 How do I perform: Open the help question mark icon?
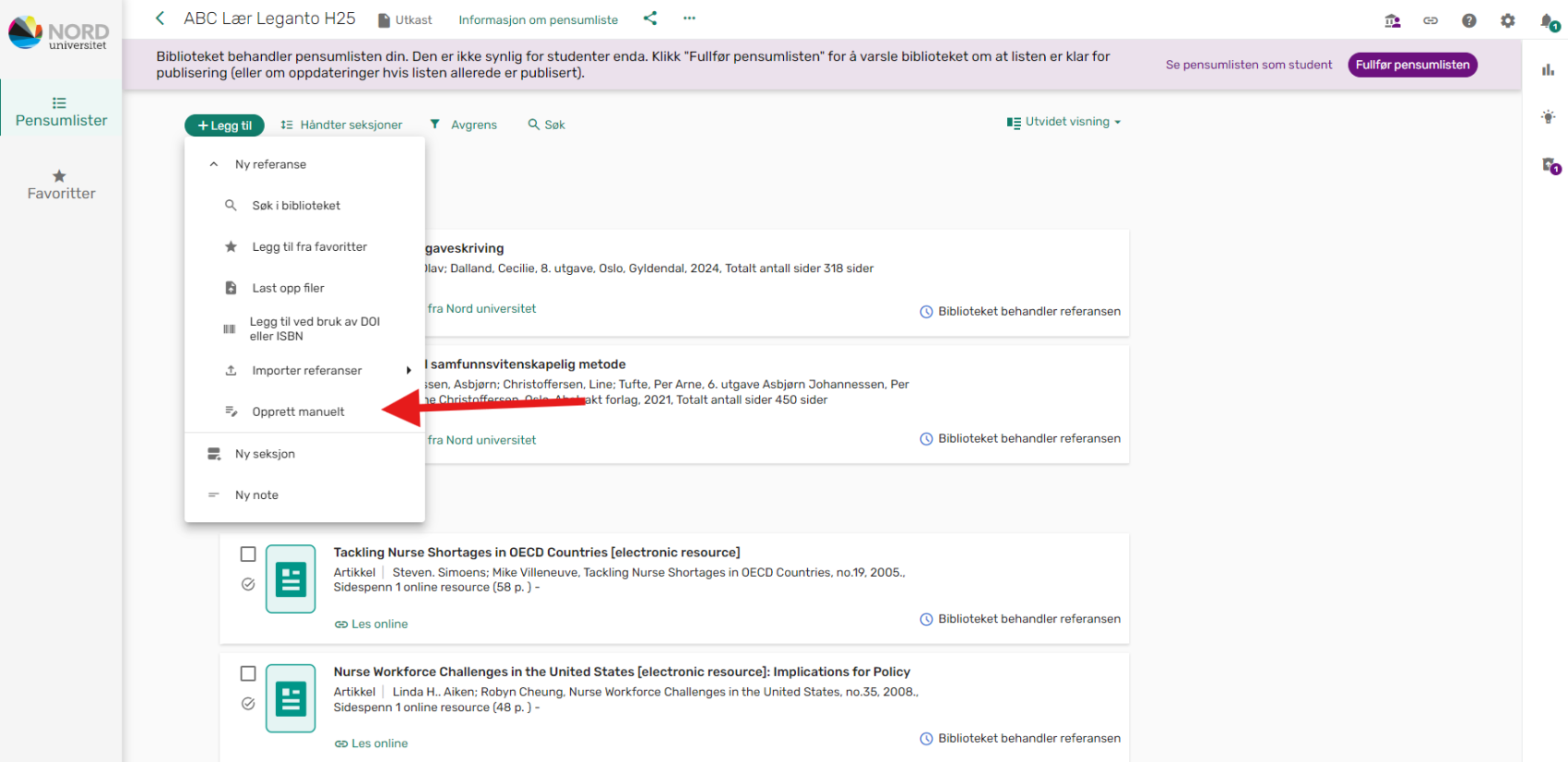coord(1469,20)
